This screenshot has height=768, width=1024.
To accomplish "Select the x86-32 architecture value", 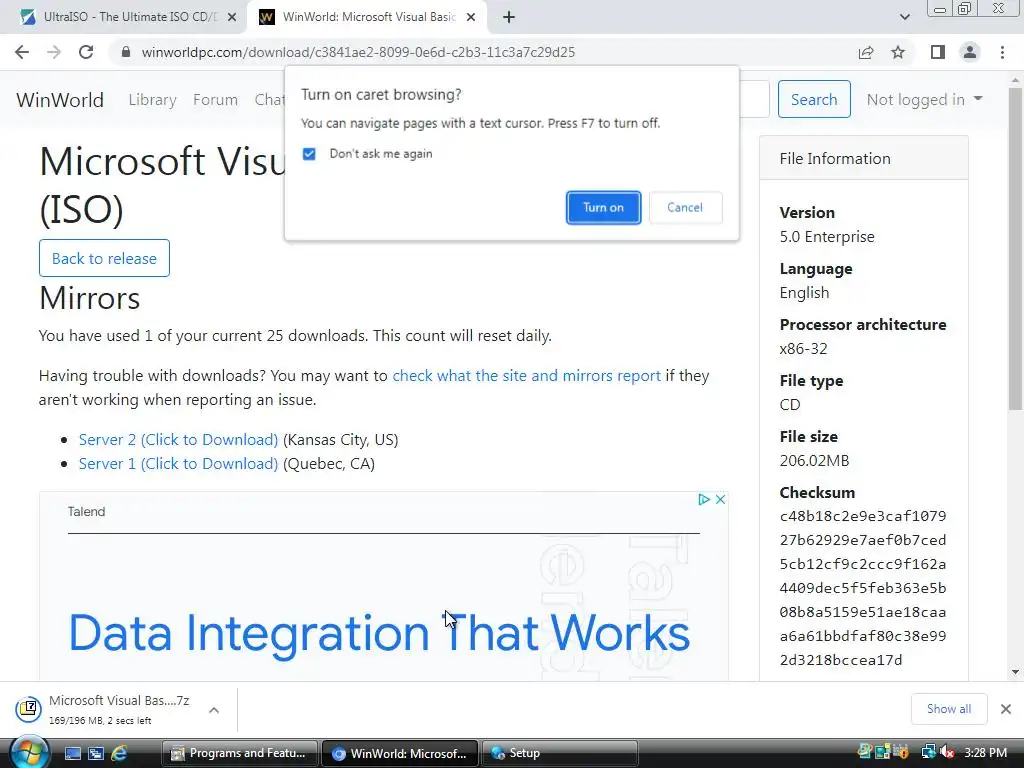I will [803, 349].
